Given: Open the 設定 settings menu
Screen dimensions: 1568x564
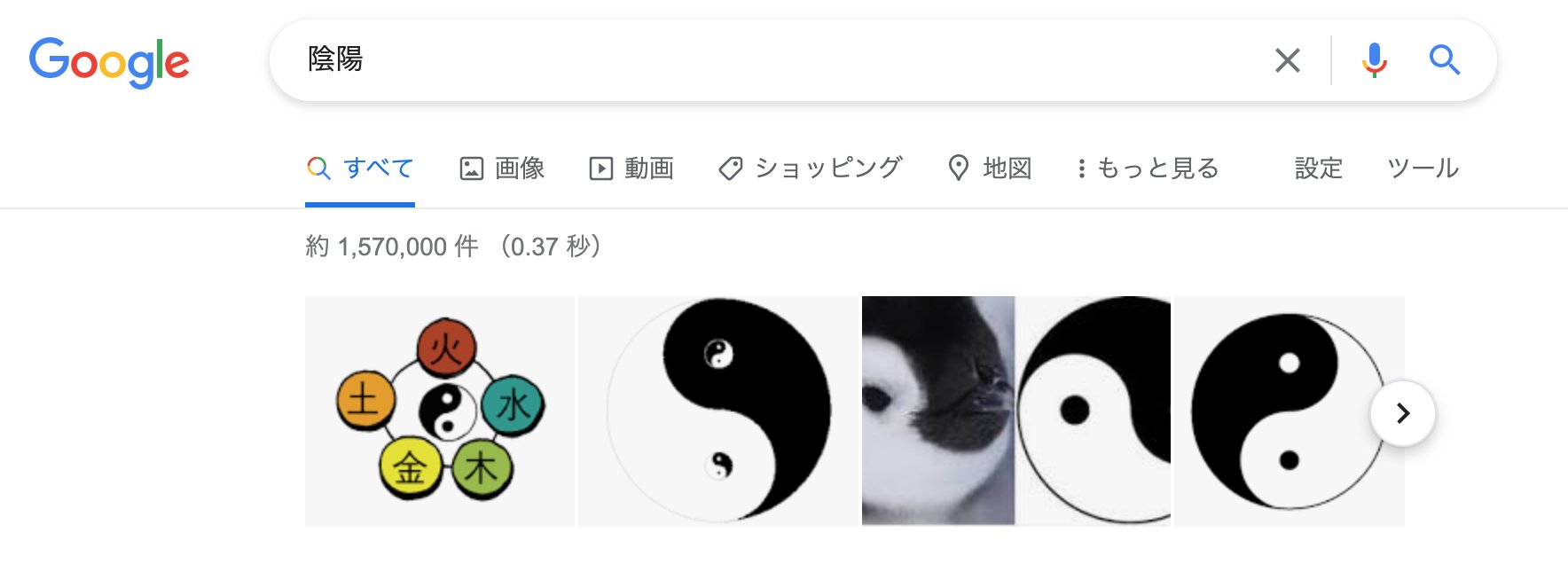Looking at the screenshot, I should coord(1319,168).
